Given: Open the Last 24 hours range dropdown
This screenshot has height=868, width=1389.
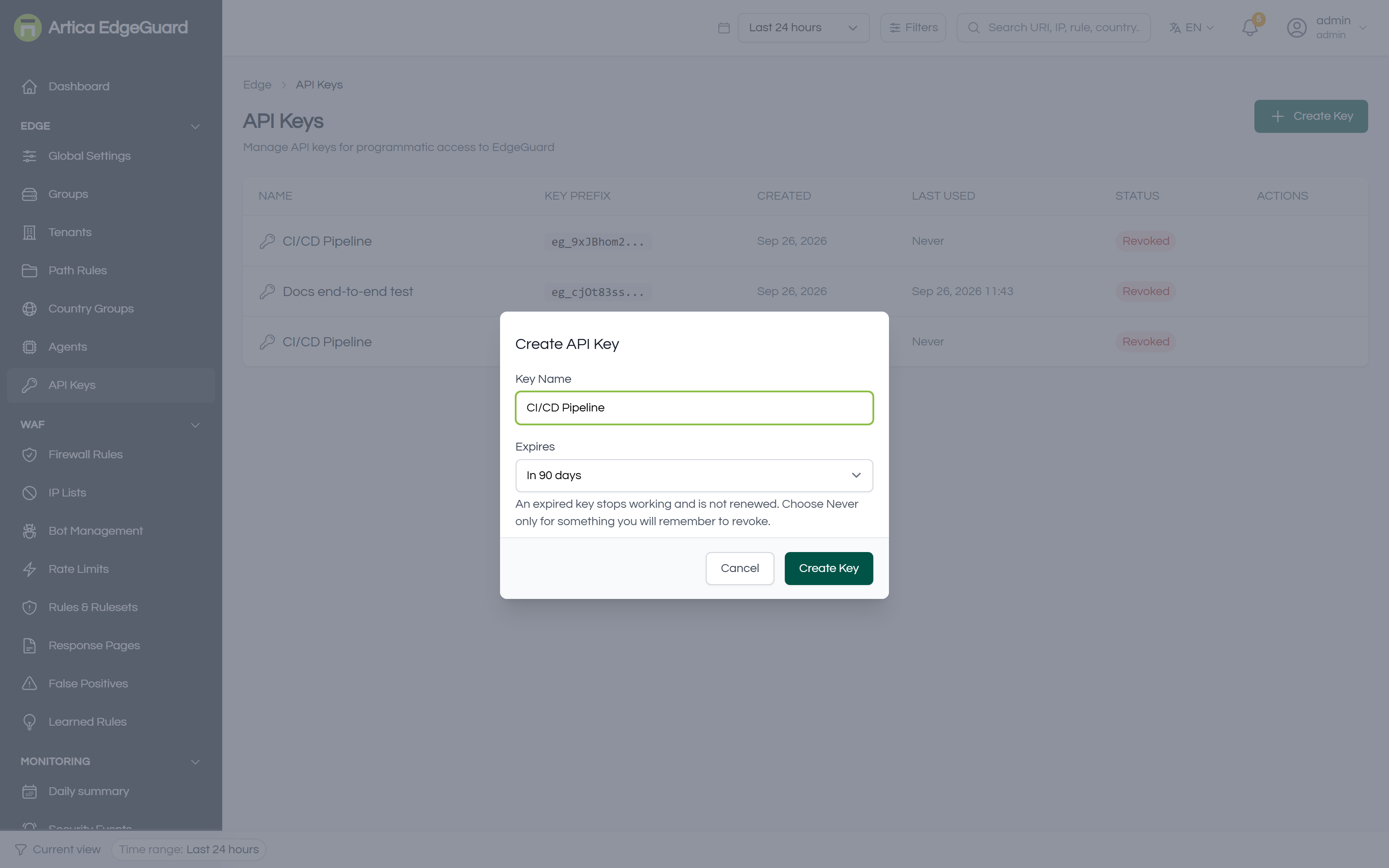Looking at the screenshot, I should click(x=803, y=27).
